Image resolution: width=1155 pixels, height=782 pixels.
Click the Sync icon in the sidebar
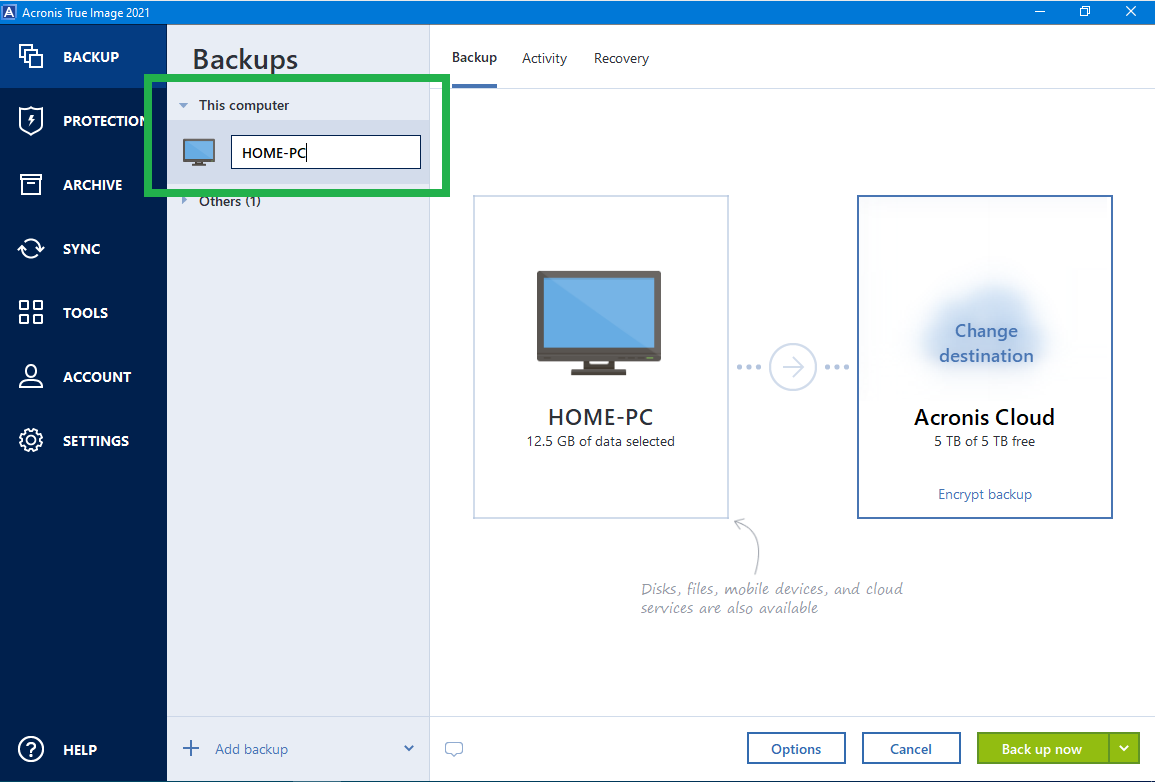point(30,248)
